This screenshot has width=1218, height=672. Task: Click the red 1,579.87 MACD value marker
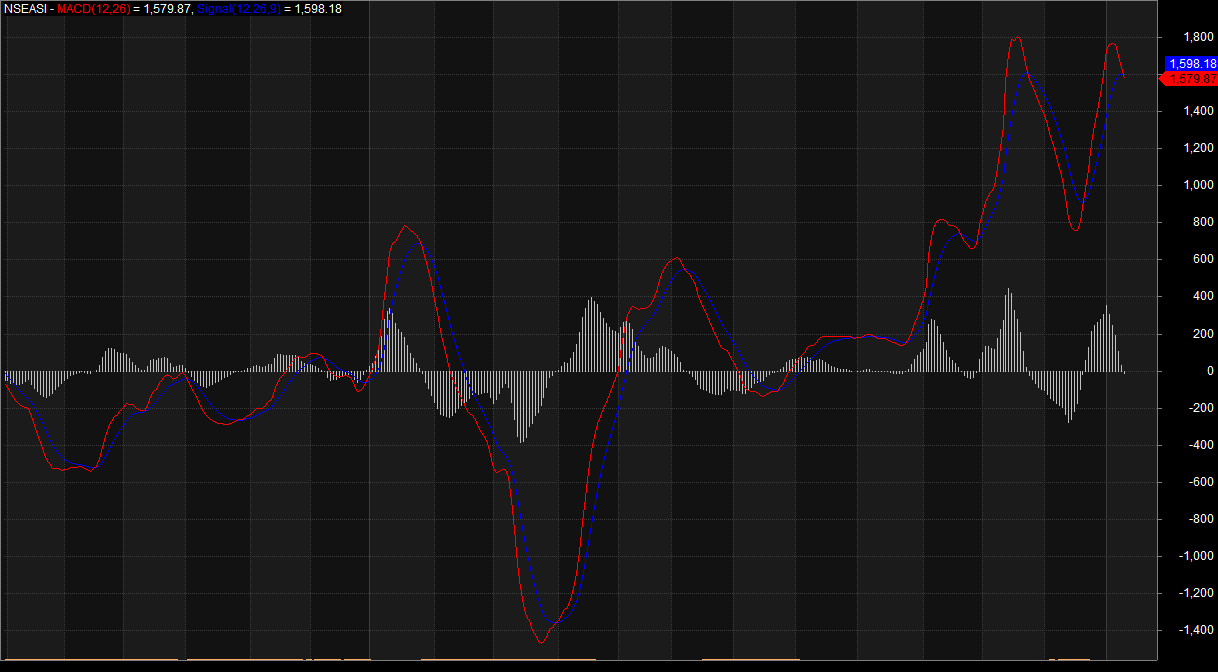point(1191,79)
